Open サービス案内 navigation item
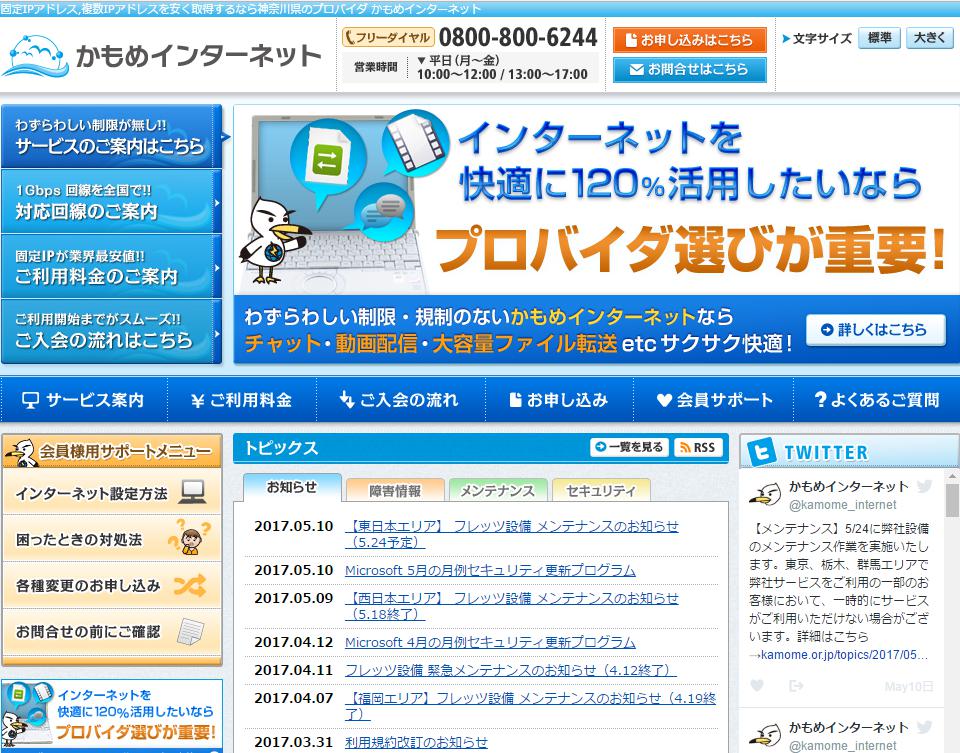The image size is (960, 753). pos(83,400)
